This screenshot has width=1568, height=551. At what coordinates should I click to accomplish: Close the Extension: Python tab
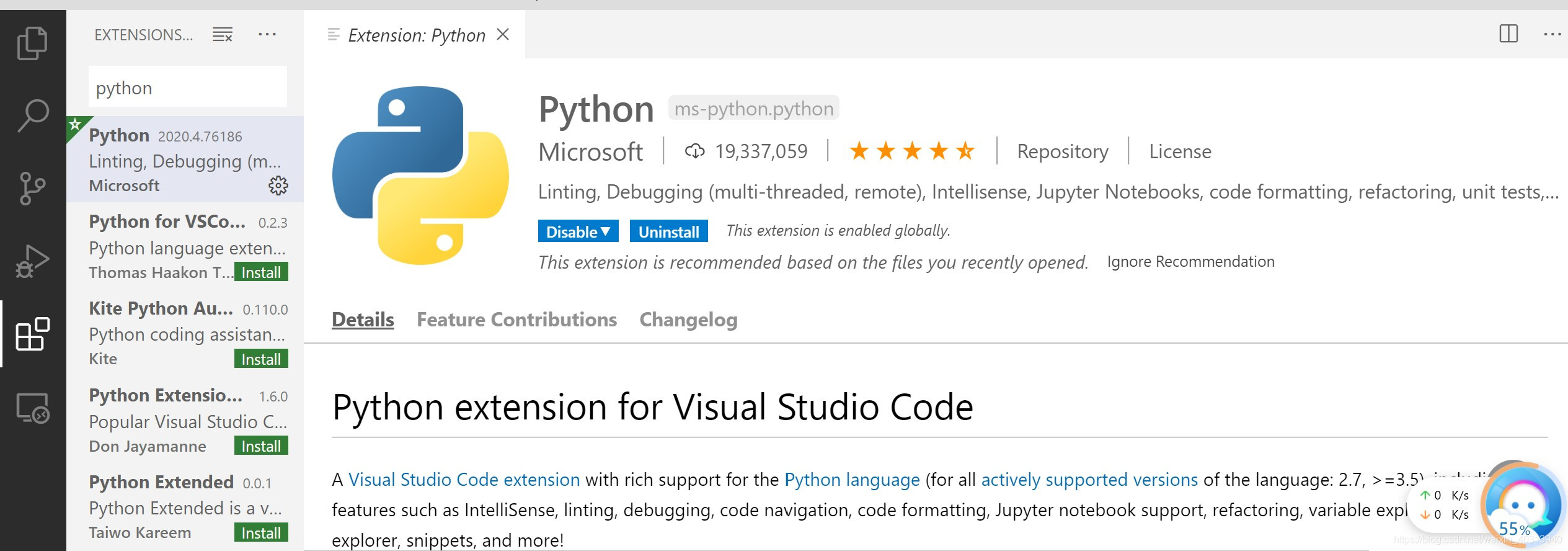(x=503, y=35)
